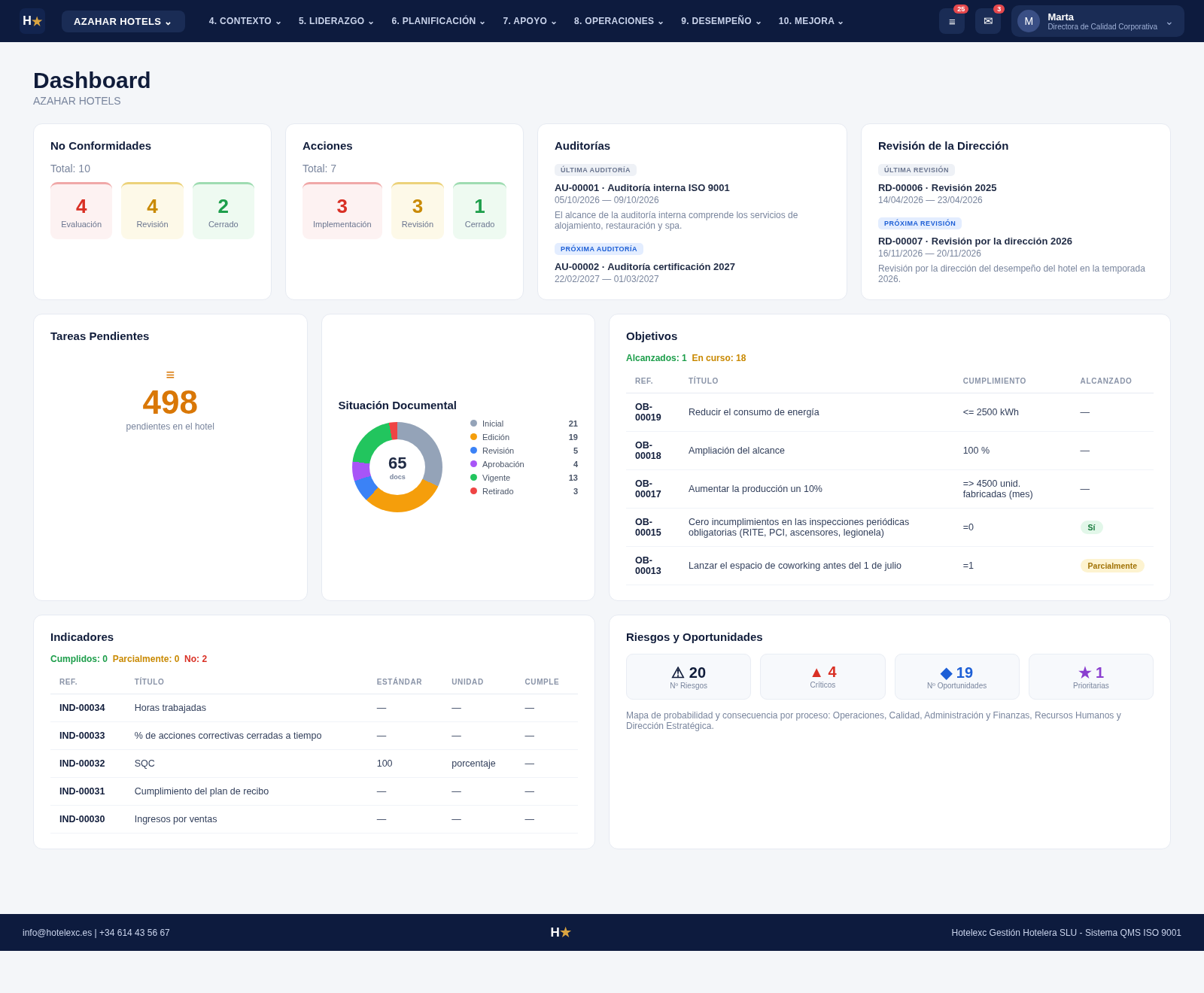
Task: Click the Vigente legend color dot
Action: [473, 478]
